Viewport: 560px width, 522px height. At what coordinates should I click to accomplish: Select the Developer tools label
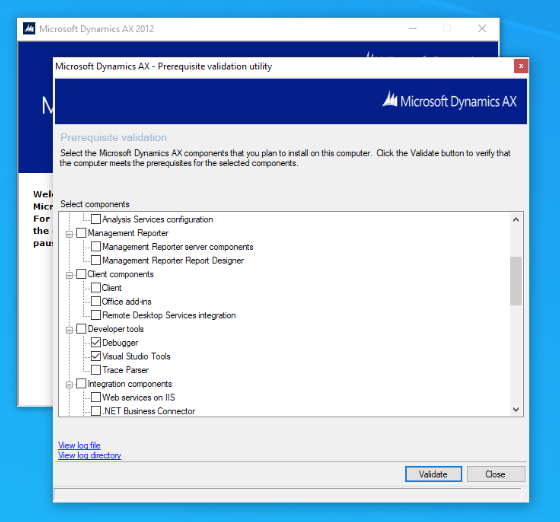[116, 328]
